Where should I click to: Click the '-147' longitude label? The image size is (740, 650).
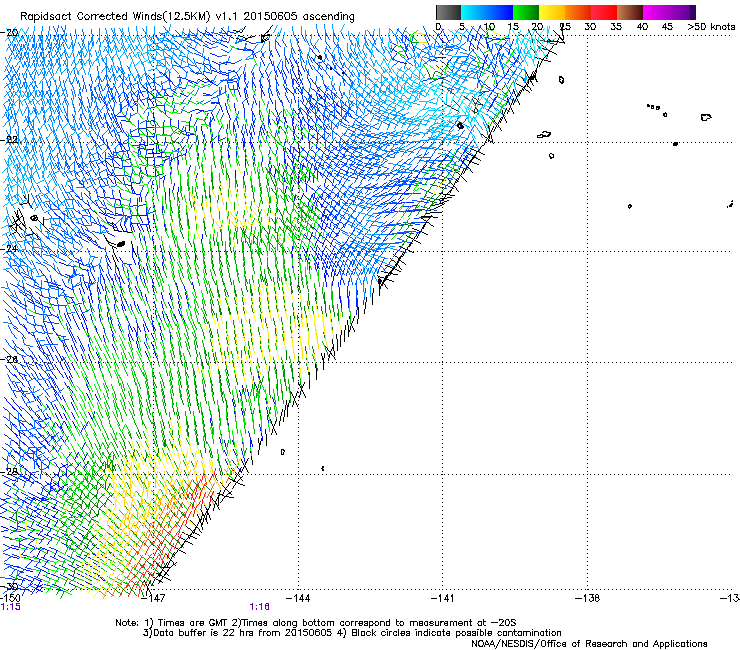154,599
